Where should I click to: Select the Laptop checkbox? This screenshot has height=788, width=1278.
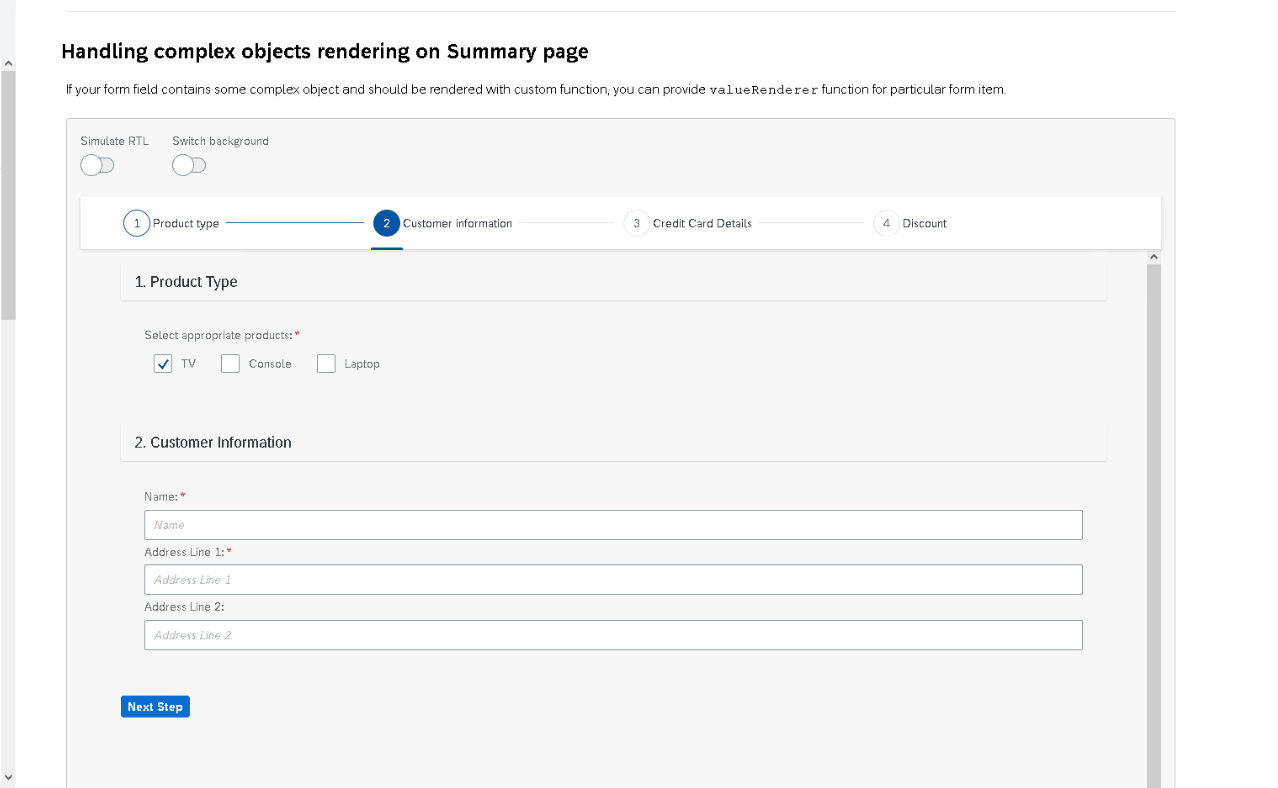pyautogui.click(x=326, y=363)
